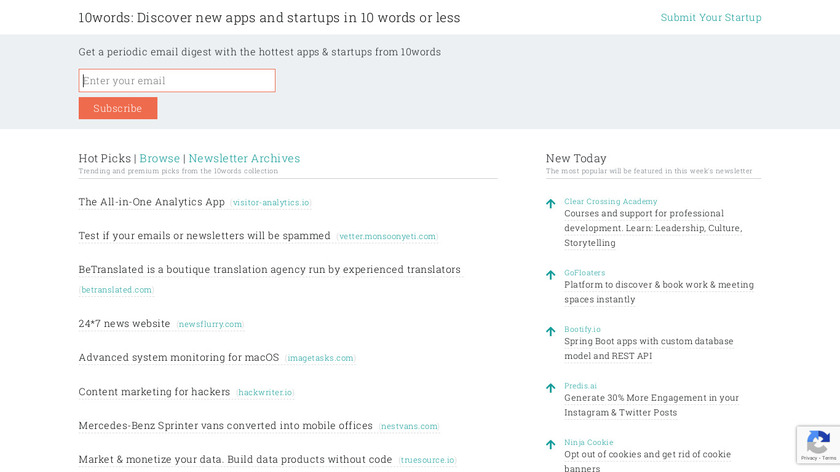Screen dimensions: 840x472
Task: Open Predis.ai title link
Action: click(580, 386)
